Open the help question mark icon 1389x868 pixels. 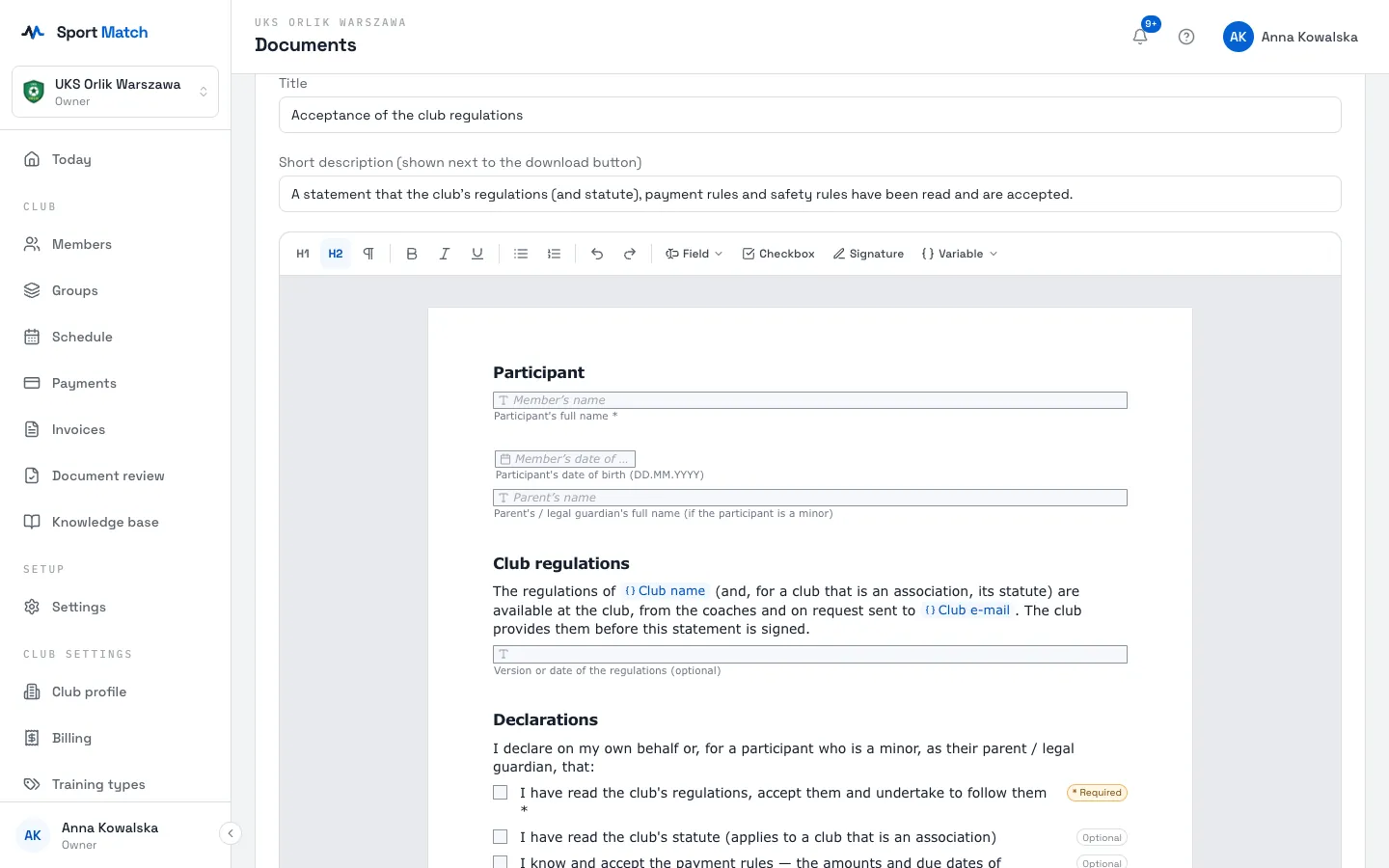tap(1186, 37)
